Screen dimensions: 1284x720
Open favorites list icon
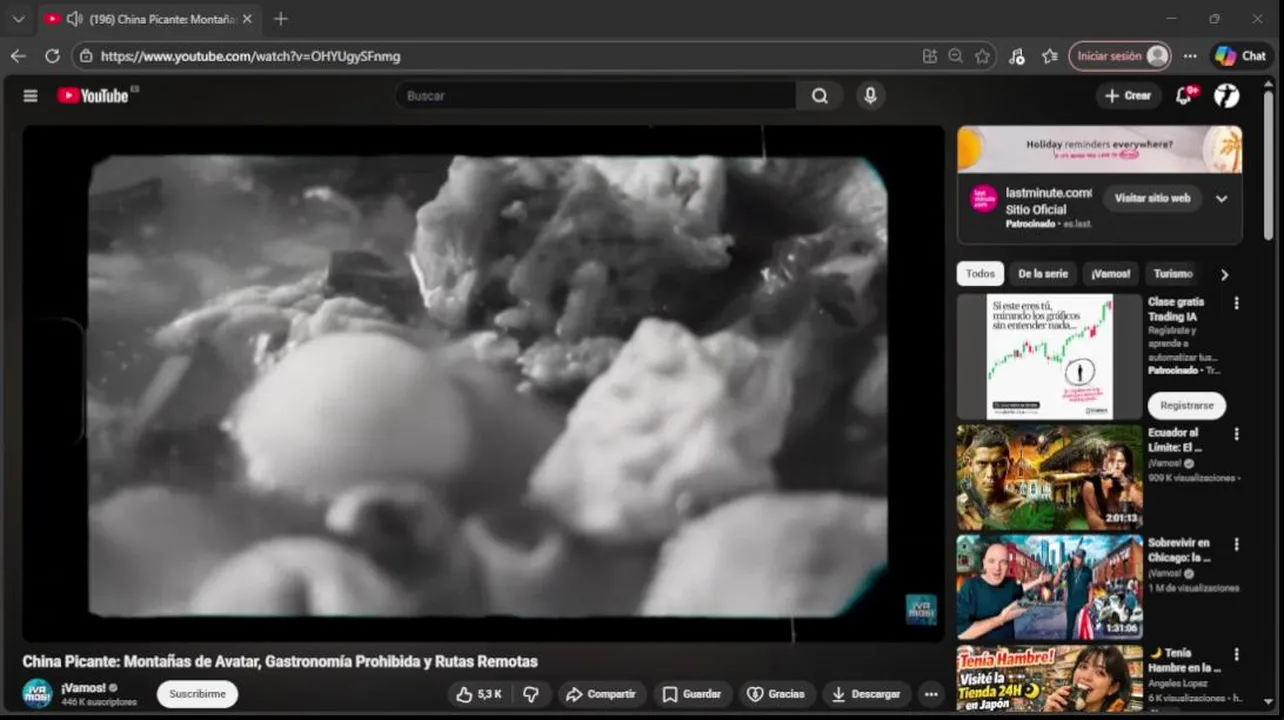(1049, 56)
